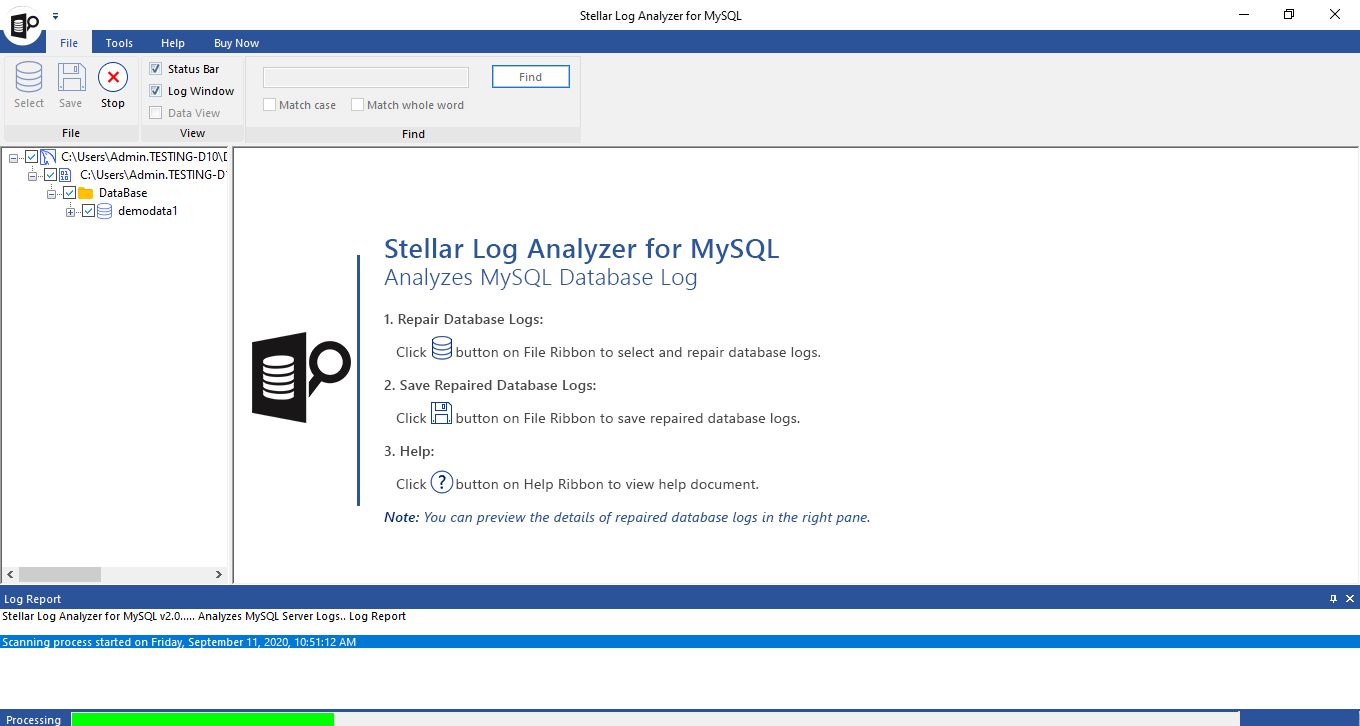The height and width of the screenshot is (726, 1360).
Task: Click the green scan progress bar
Action: 203,719
